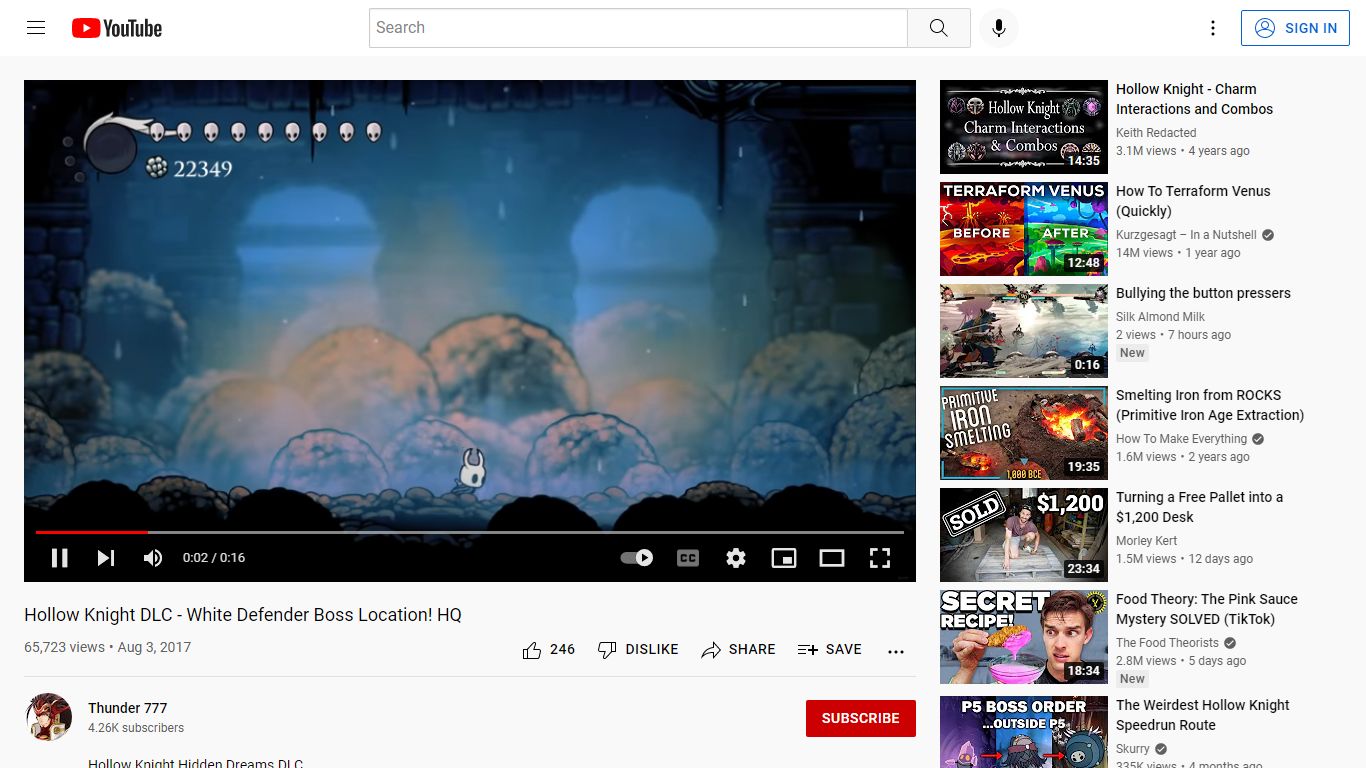
Task: Open Kurzgesagt – In a Nutshell channel
Action: 1186,235
